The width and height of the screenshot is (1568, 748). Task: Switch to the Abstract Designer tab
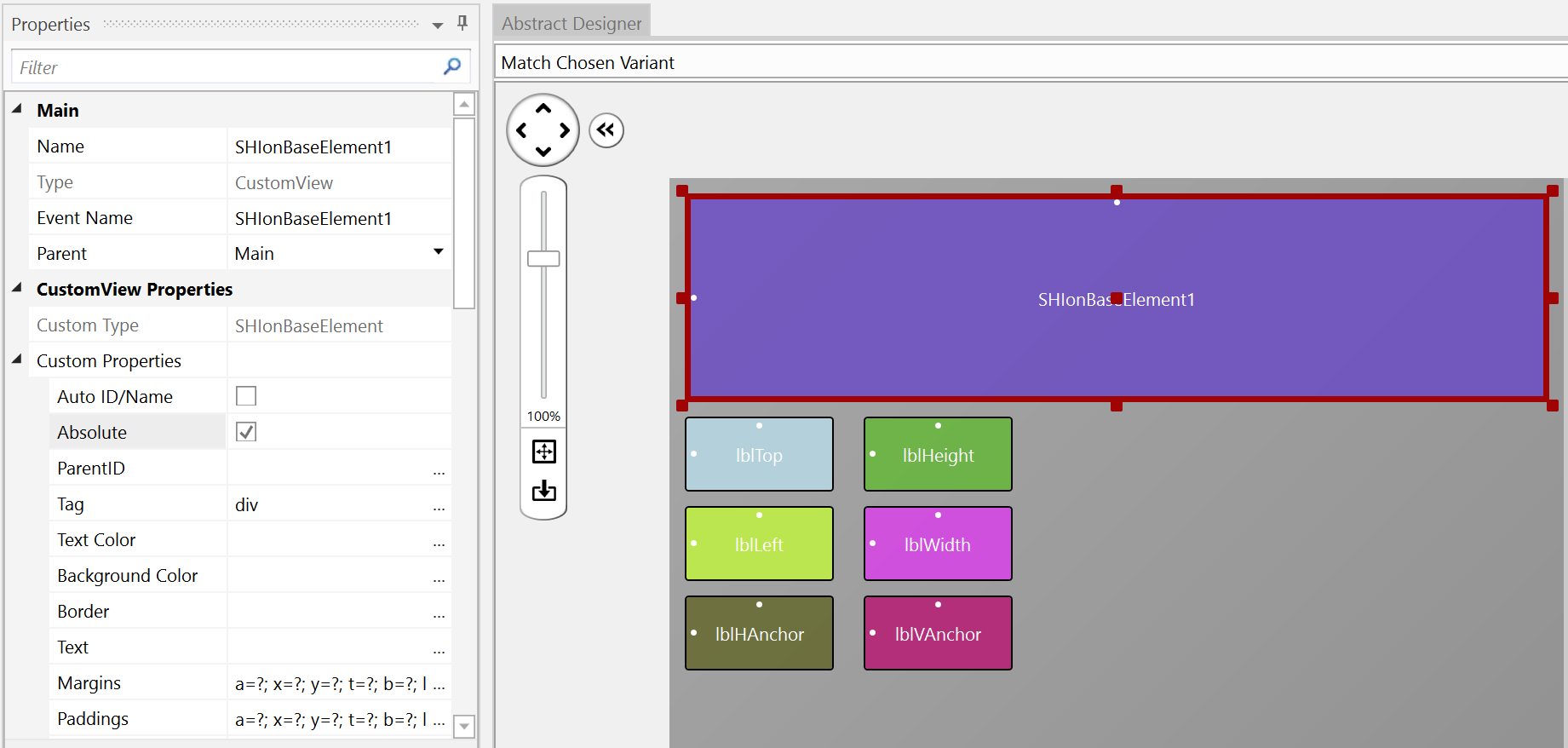coord(571,23)
